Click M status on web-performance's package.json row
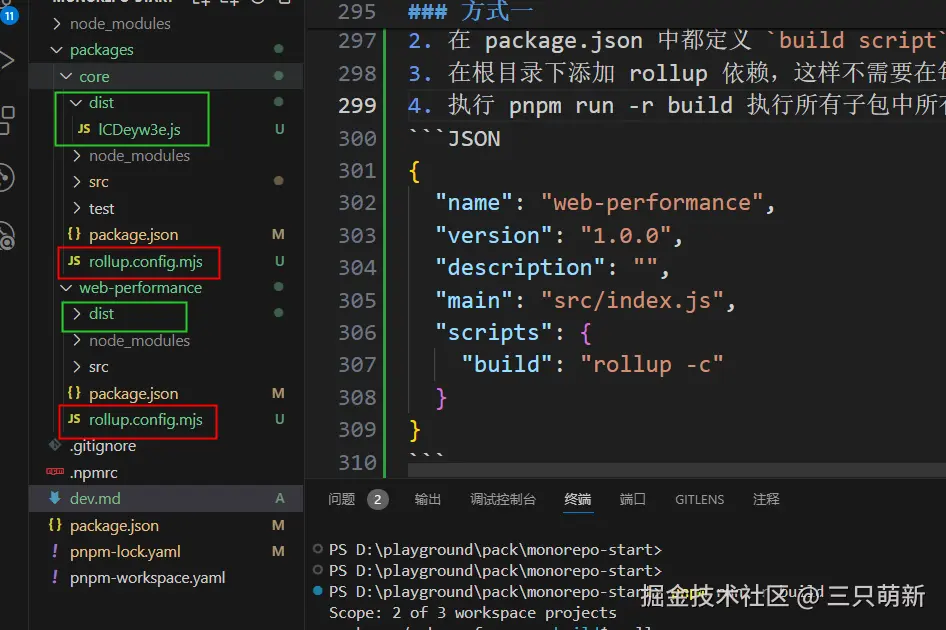 (278, 393)
